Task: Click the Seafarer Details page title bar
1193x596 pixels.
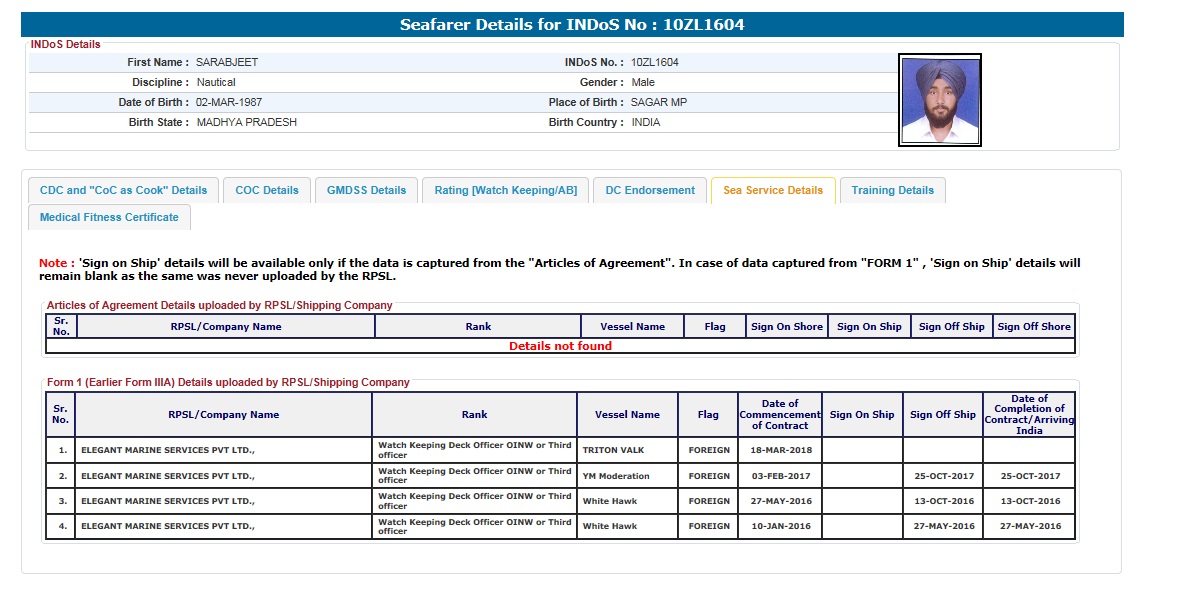Action: [572, 25]
